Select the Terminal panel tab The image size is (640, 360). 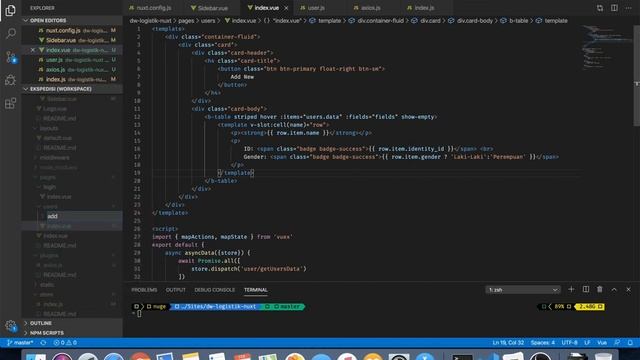tap(256, 290)
